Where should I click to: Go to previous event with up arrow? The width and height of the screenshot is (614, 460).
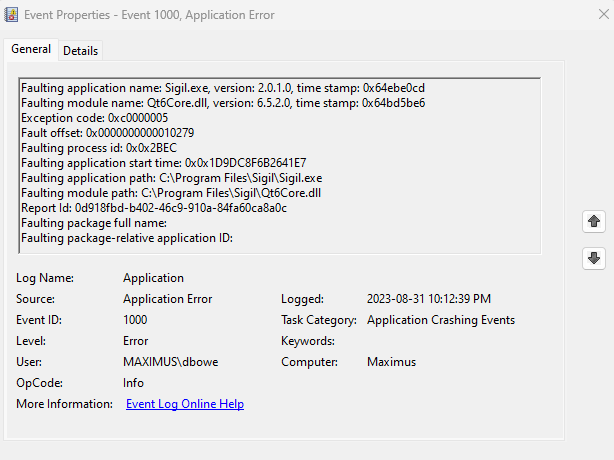tap(594, 221)
